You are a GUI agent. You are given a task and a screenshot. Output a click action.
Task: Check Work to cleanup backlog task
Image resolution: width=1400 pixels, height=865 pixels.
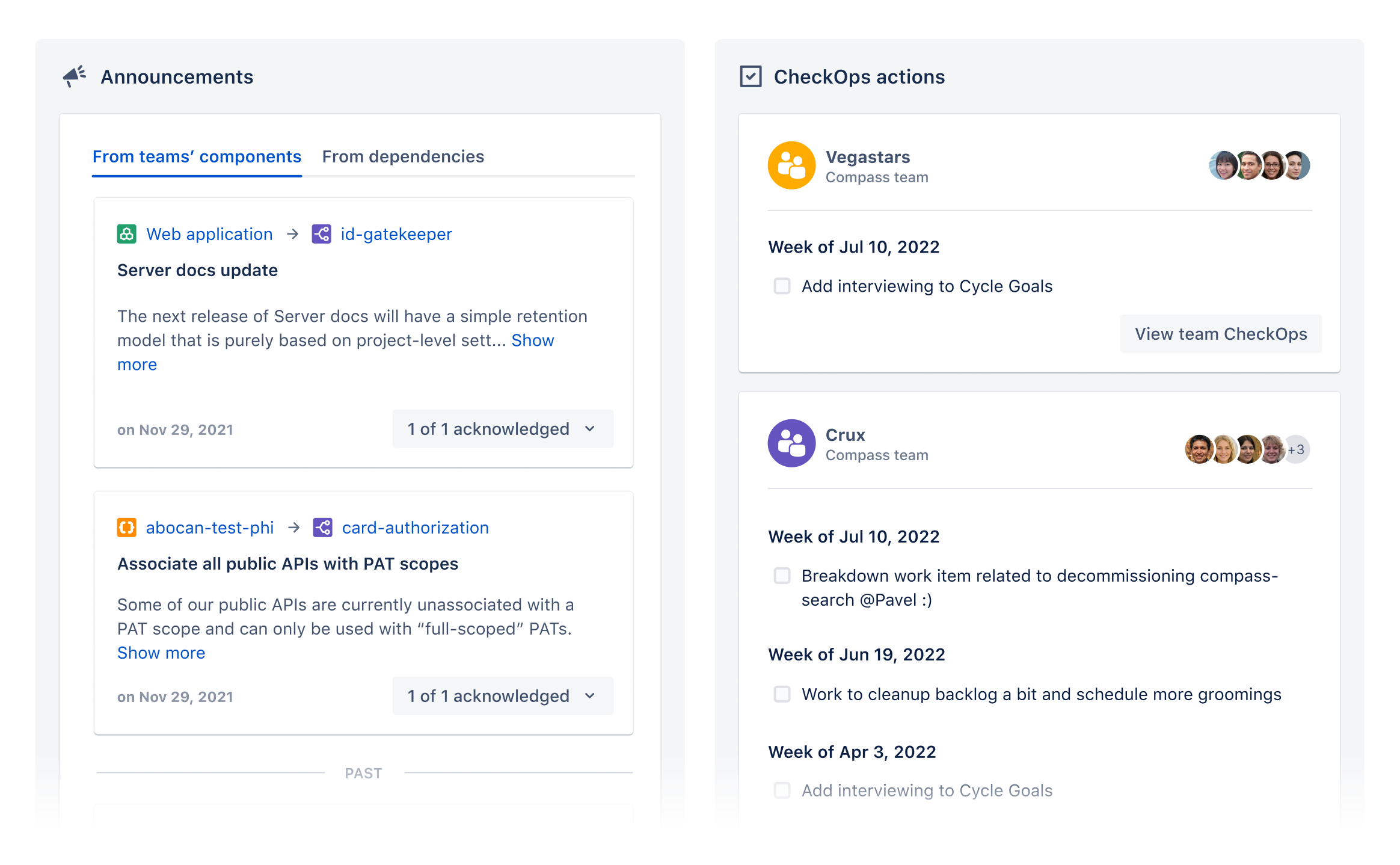(782, 694)
